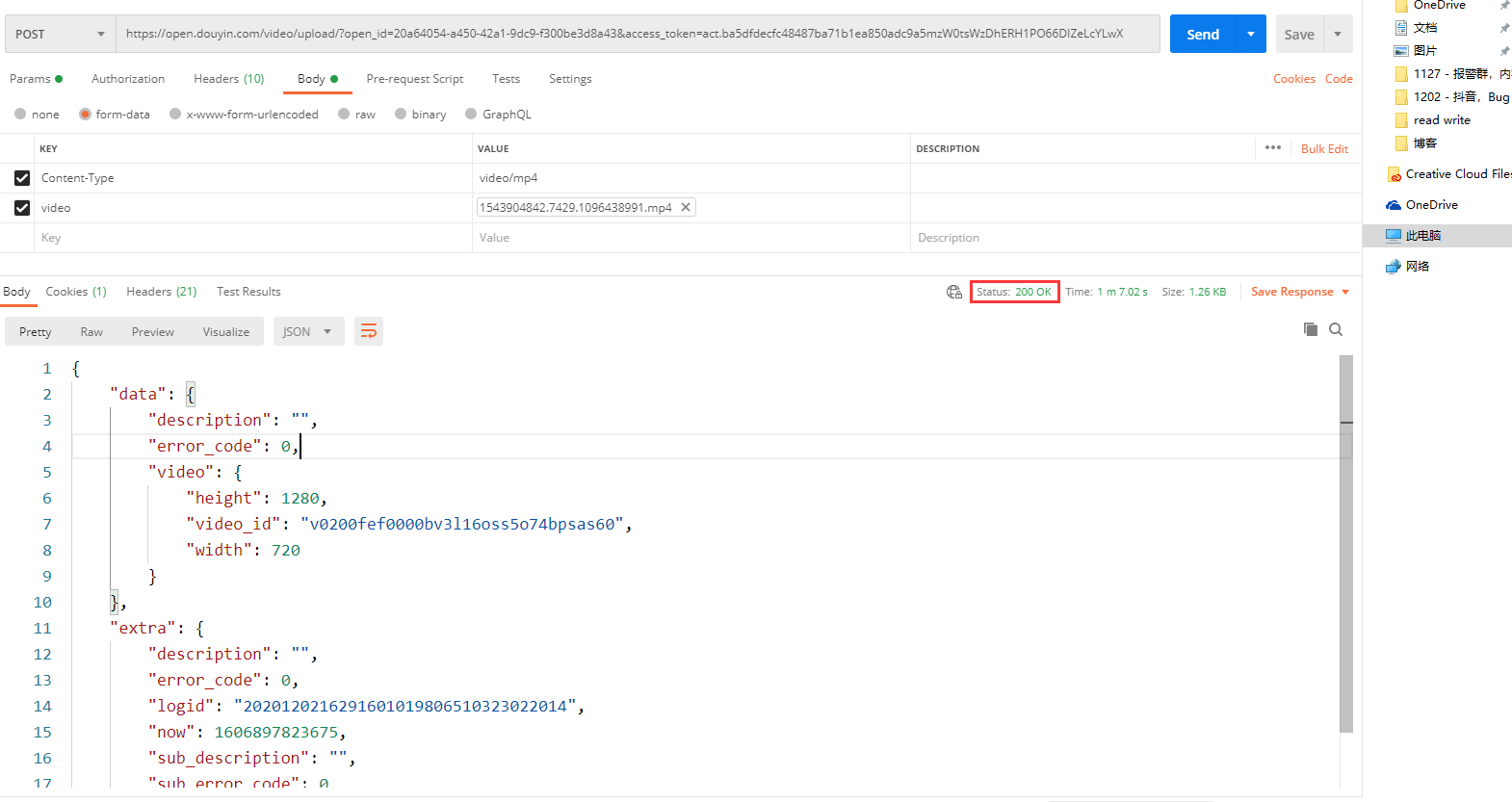Uncheck the Content-Type row checkbox
The height and width of the screenshot is (802, 1512).
[x=22, y=178]
